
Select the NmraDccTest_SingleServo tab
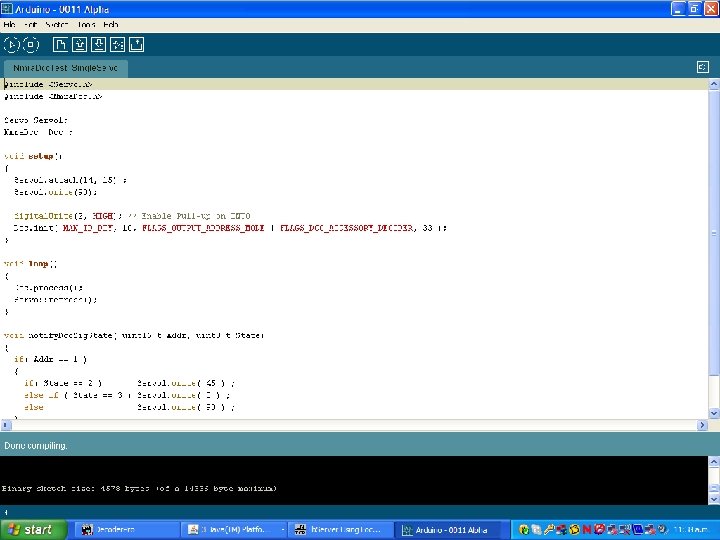point(65,68)
